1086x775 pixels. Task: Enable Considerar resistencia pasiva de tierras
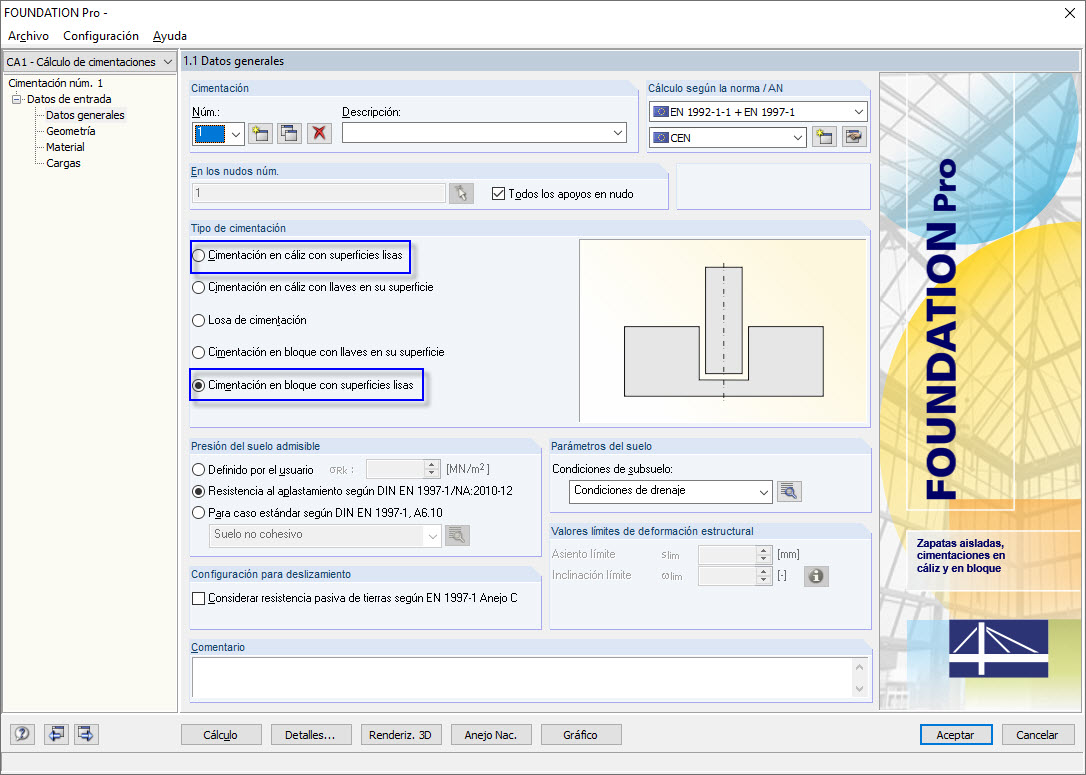199,598
